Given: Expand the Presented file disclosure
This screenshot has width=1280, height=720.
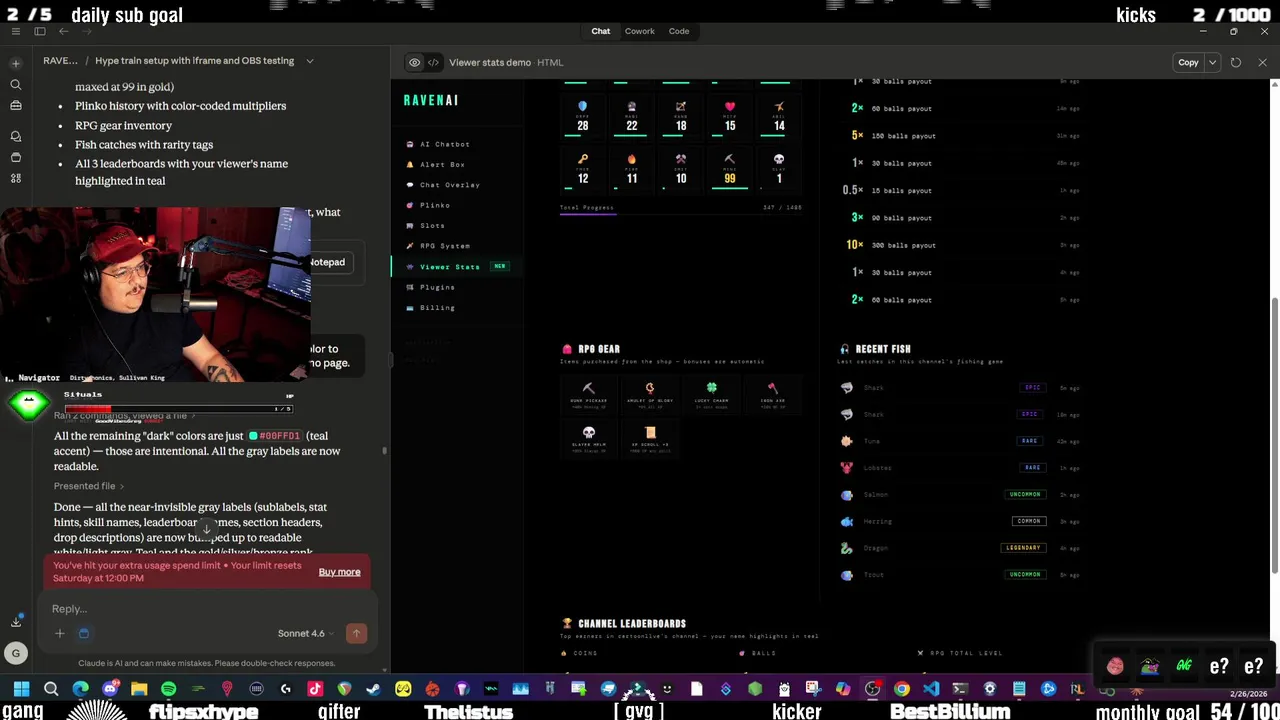Looking at the screenshot, I should click(x=89, y=486).
